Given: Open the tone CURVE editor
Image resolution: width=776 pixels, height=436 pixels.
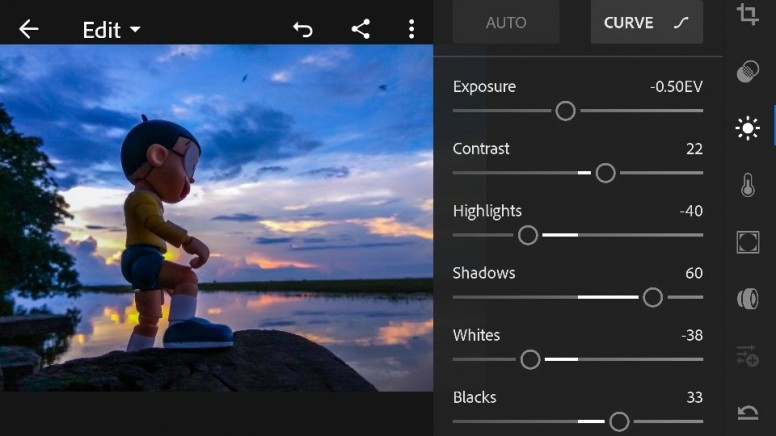Looking at the screenshot, I should tap(647, 22).
